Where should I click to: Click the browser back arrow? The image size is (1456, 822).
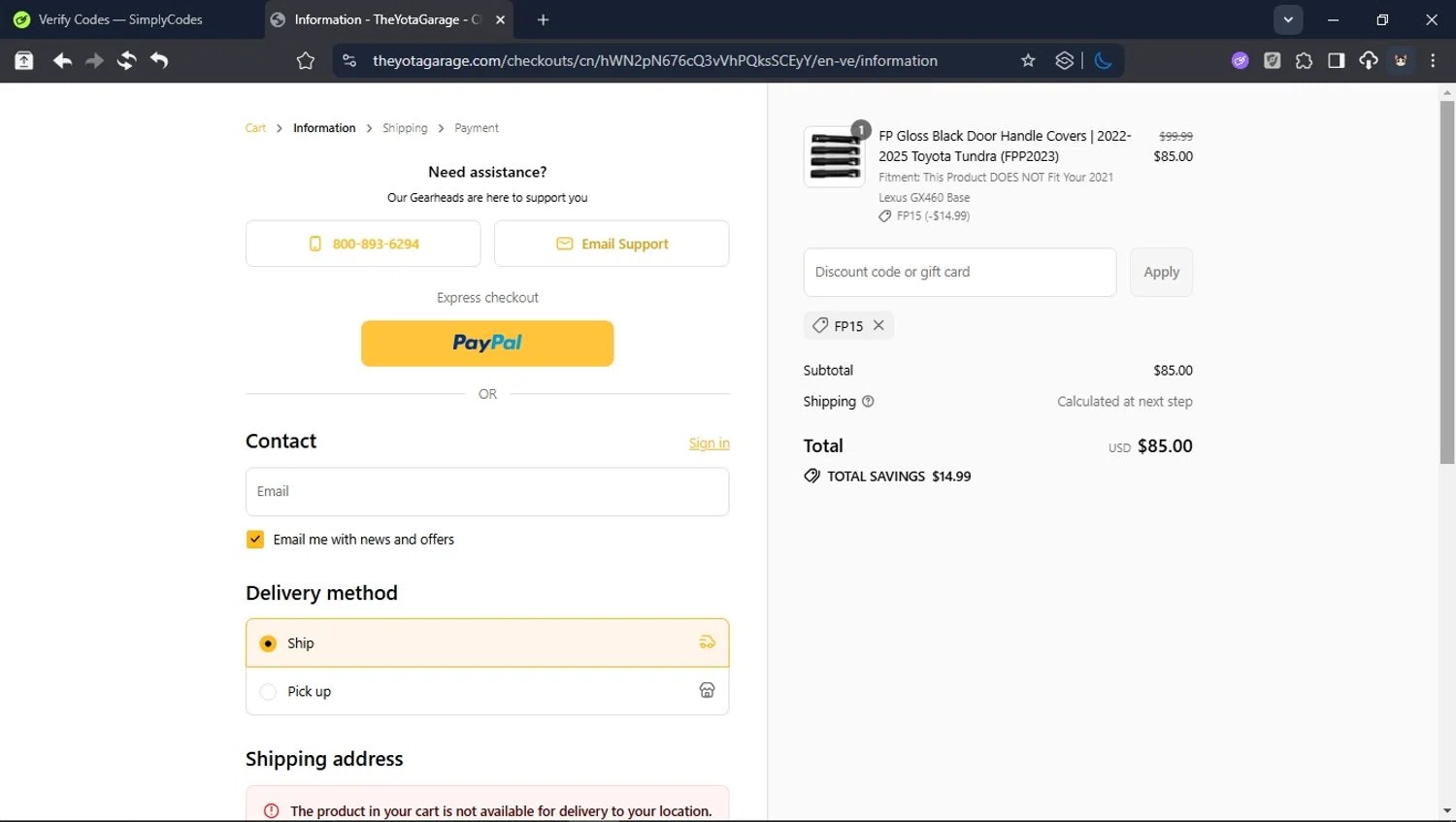pos(62,61)
